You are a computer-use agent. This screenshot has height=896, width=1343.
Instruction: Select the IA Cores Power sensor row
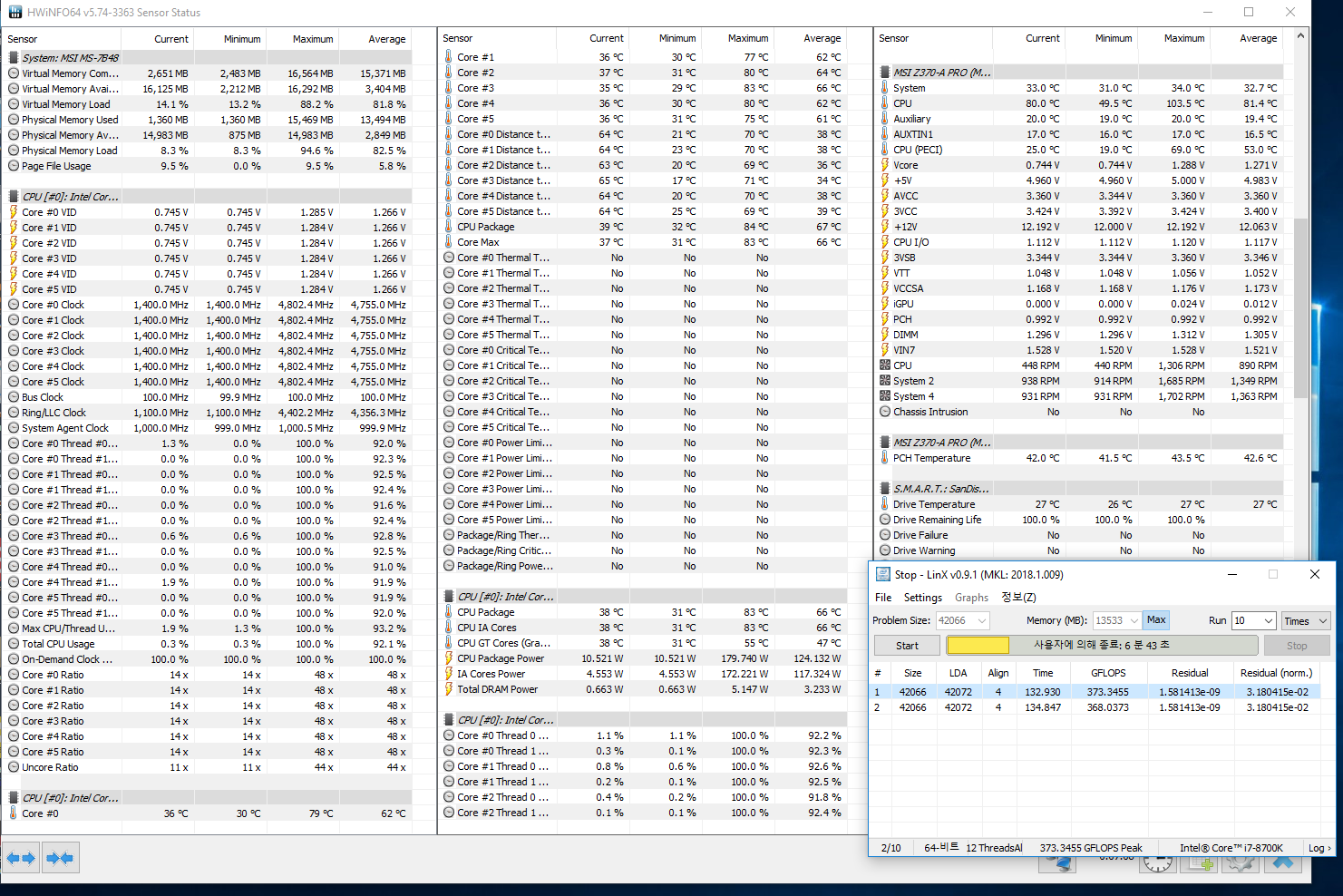coord(643,674)
